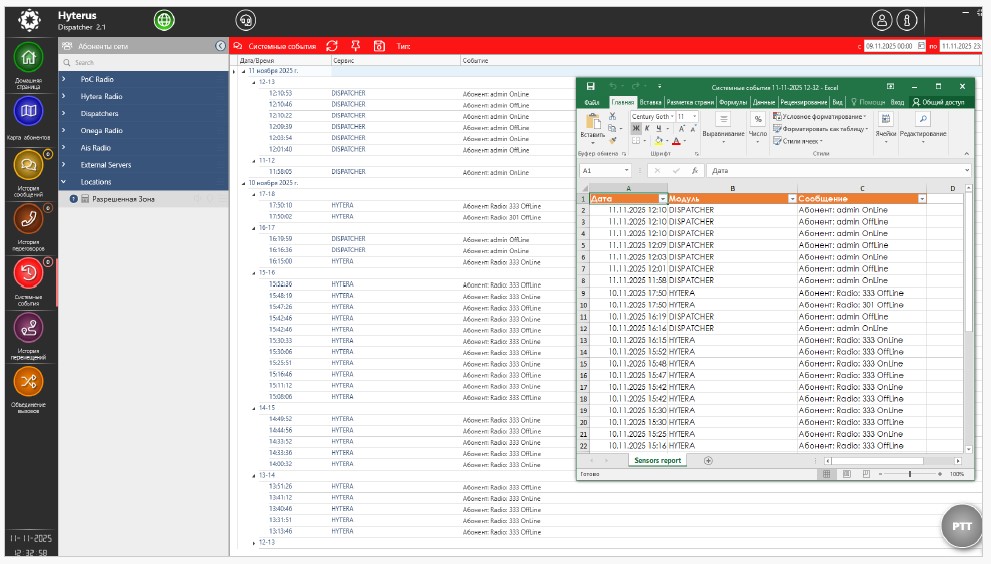The height and width of the screenshot is (564, 991).
Task: Collapse the Locations group
Action: 64,181
